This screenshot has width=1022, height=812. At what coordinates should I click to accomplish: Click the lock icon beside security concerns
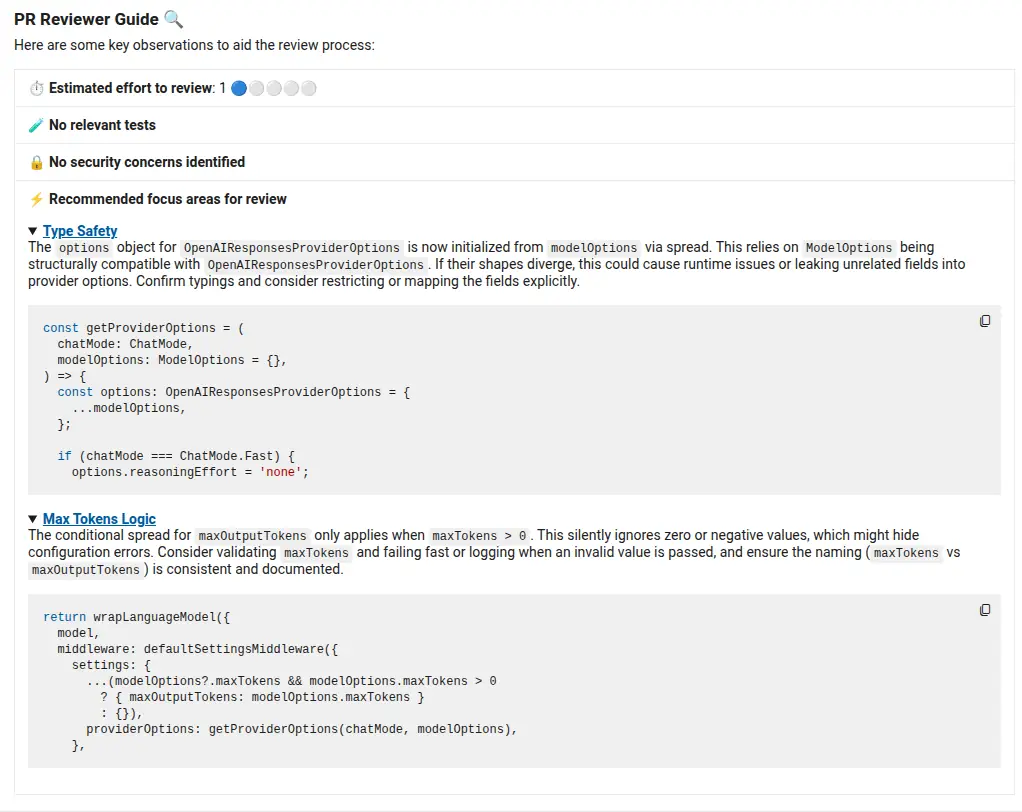[36, 162]
